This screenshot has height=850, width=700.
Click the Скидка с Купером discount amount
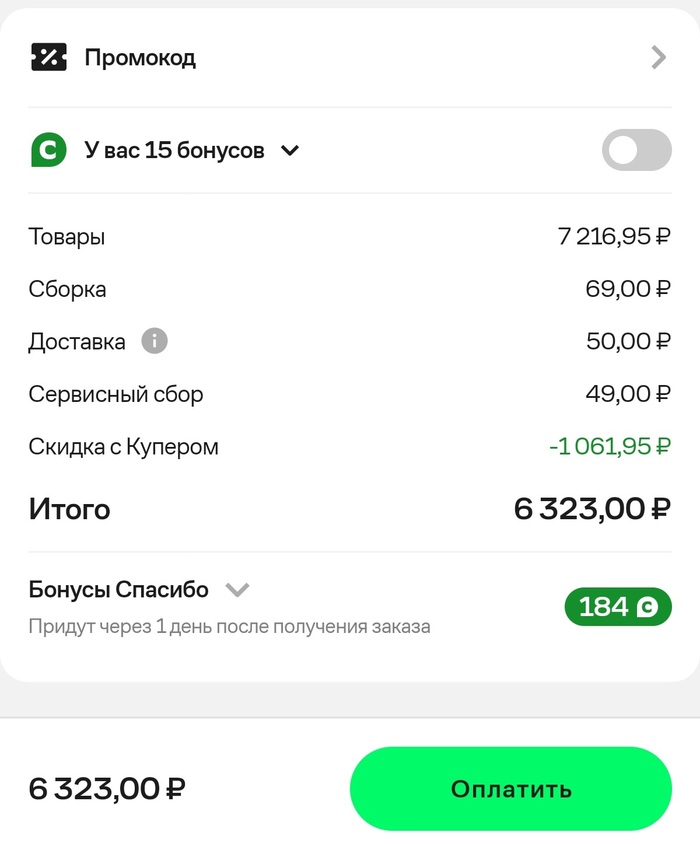(x=610, y=447)
